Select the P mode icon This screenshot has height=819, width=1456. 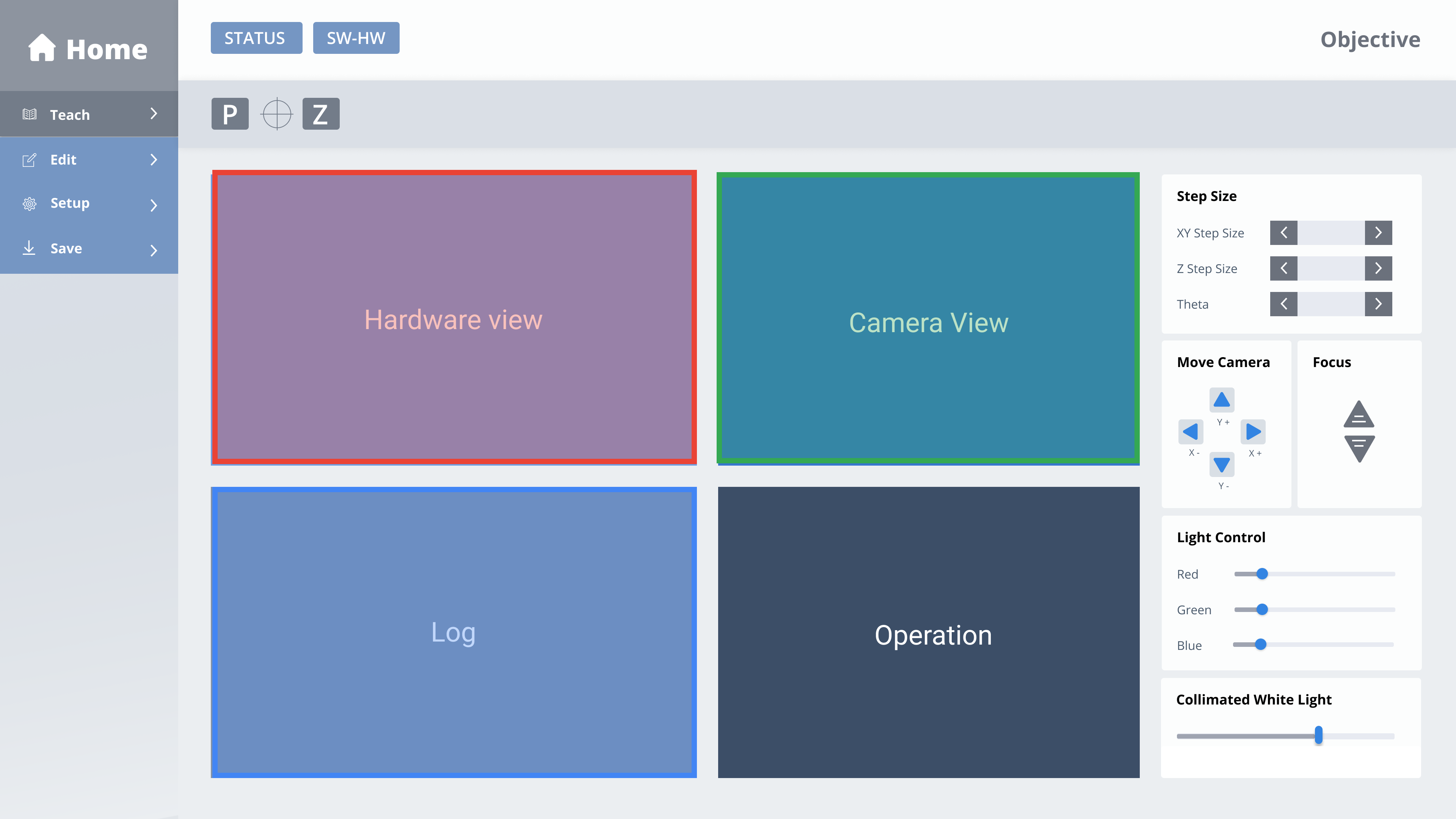[229, 114]
